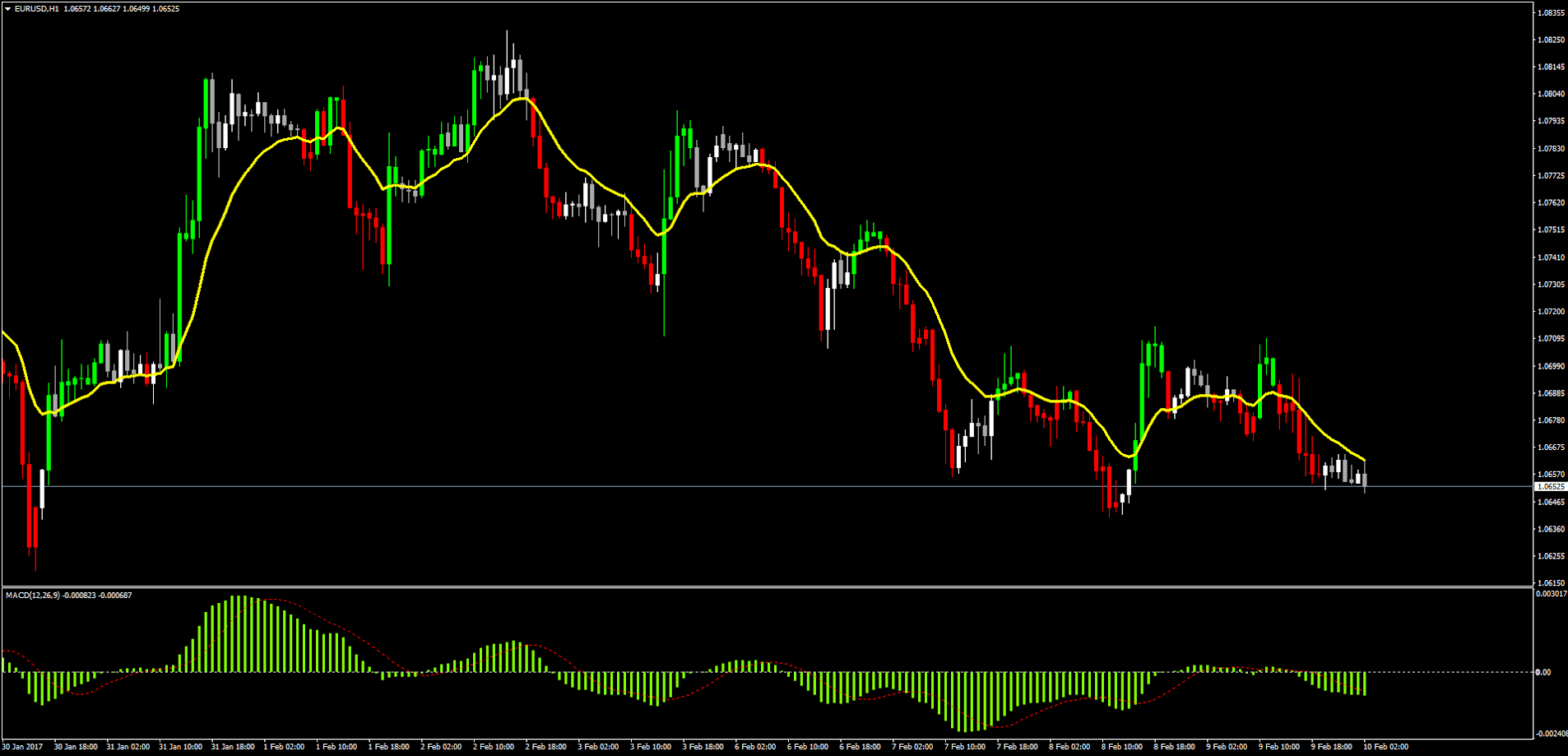This screenshot has height=756, width=1568.
Task: Click the 1.06360 price axis label
Action: click(x=1551, y=529)
